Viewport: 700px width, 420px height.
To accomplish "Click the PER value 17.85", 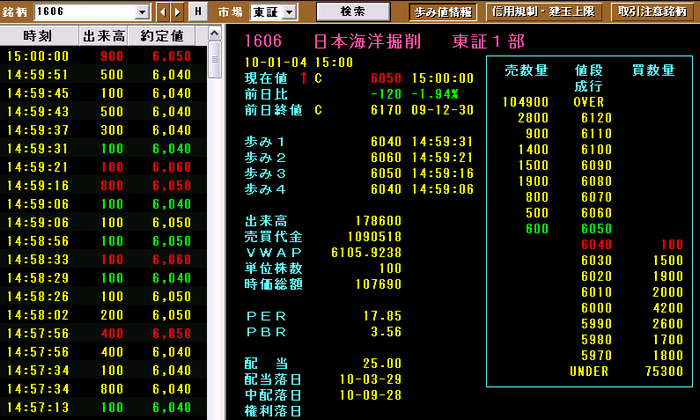I will (382, 316).
